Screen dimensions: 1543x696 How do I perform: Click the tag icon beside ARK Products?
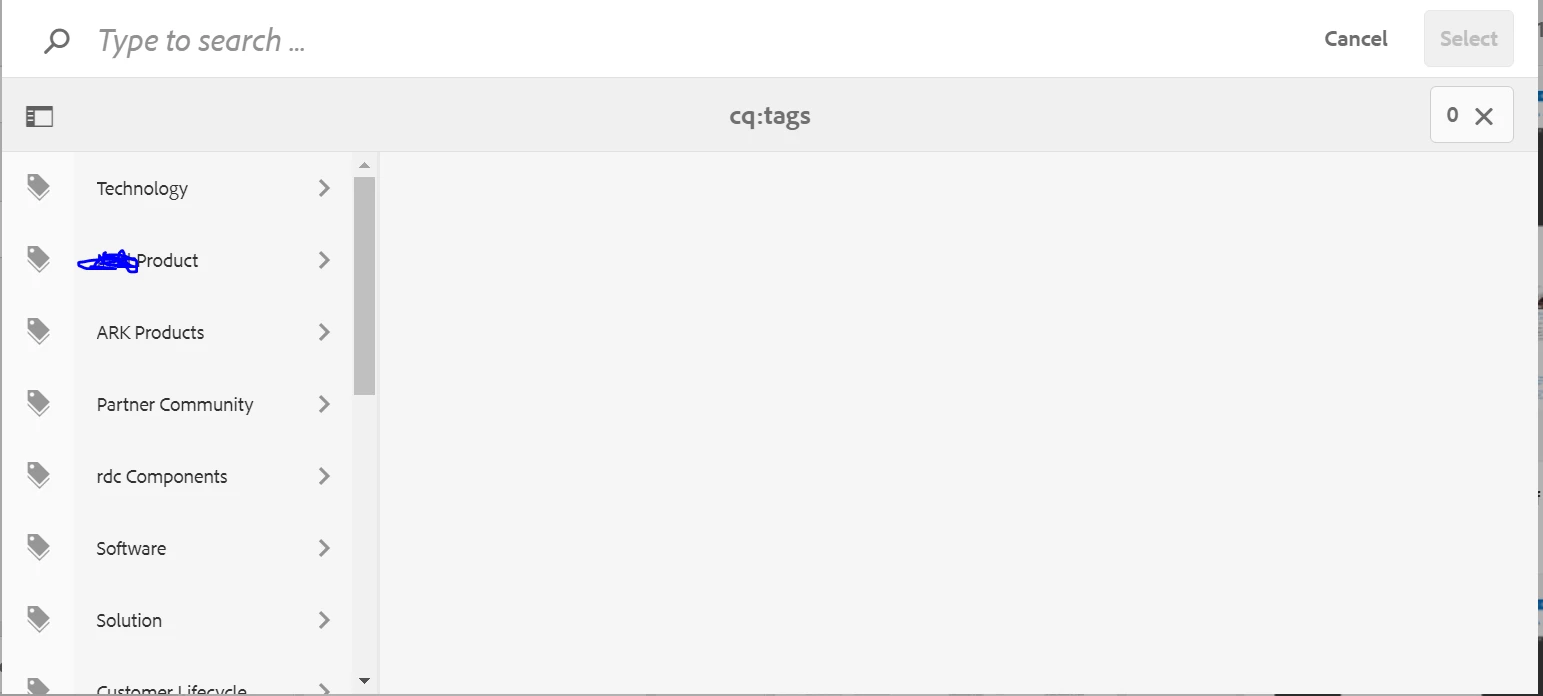click(x=38, y=331)
